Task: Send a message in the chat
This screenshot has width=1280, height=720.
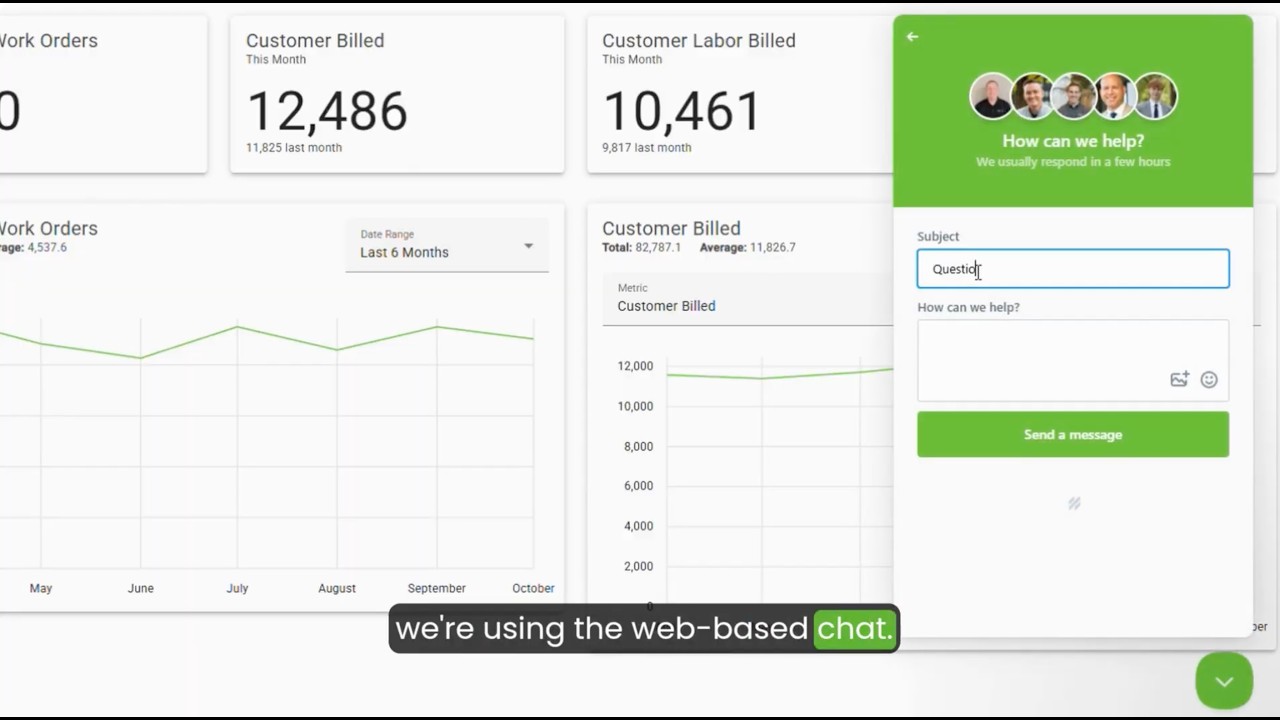Action: coord(1073,435)
